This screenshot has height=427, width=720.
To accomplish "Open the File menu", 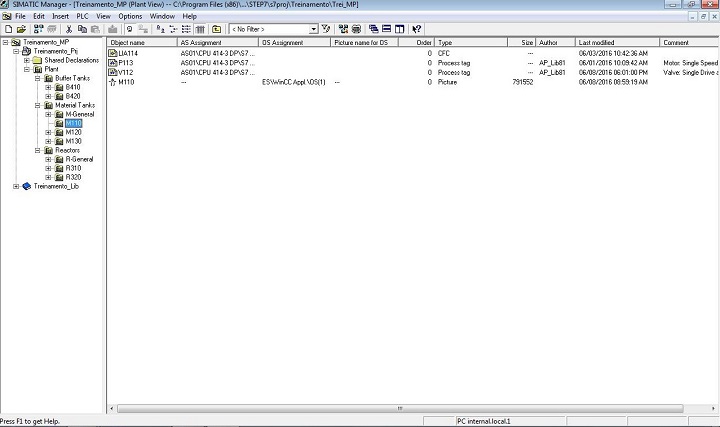I will pos(20,16).
